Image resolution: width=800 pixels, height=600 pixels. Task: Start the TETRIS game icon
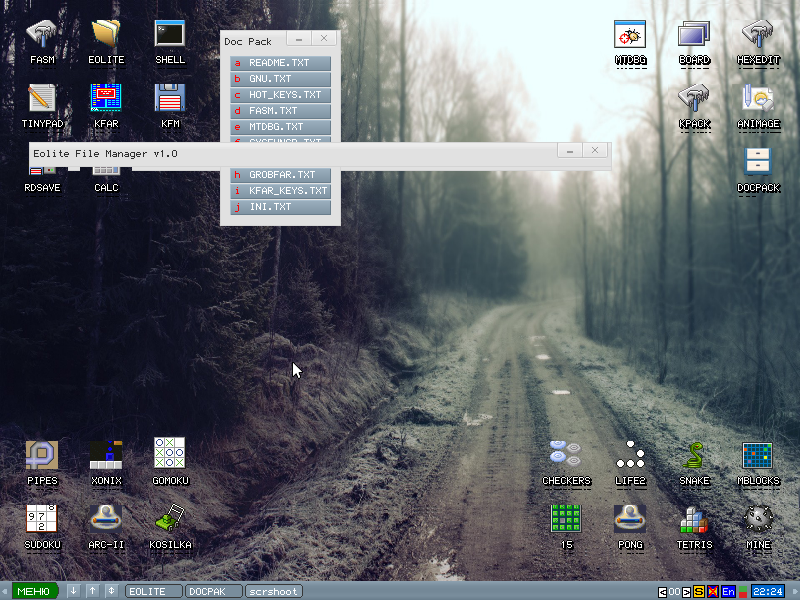coord(694,521)
